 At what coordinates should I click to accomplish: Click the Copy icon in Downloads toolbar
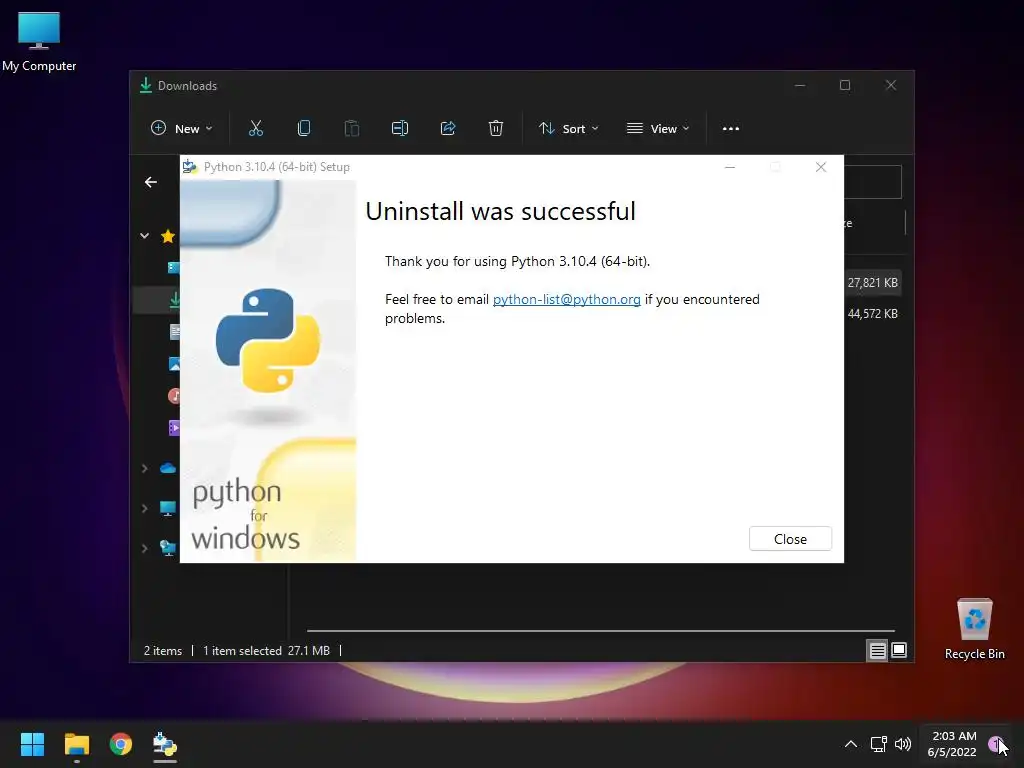(304, 129)
